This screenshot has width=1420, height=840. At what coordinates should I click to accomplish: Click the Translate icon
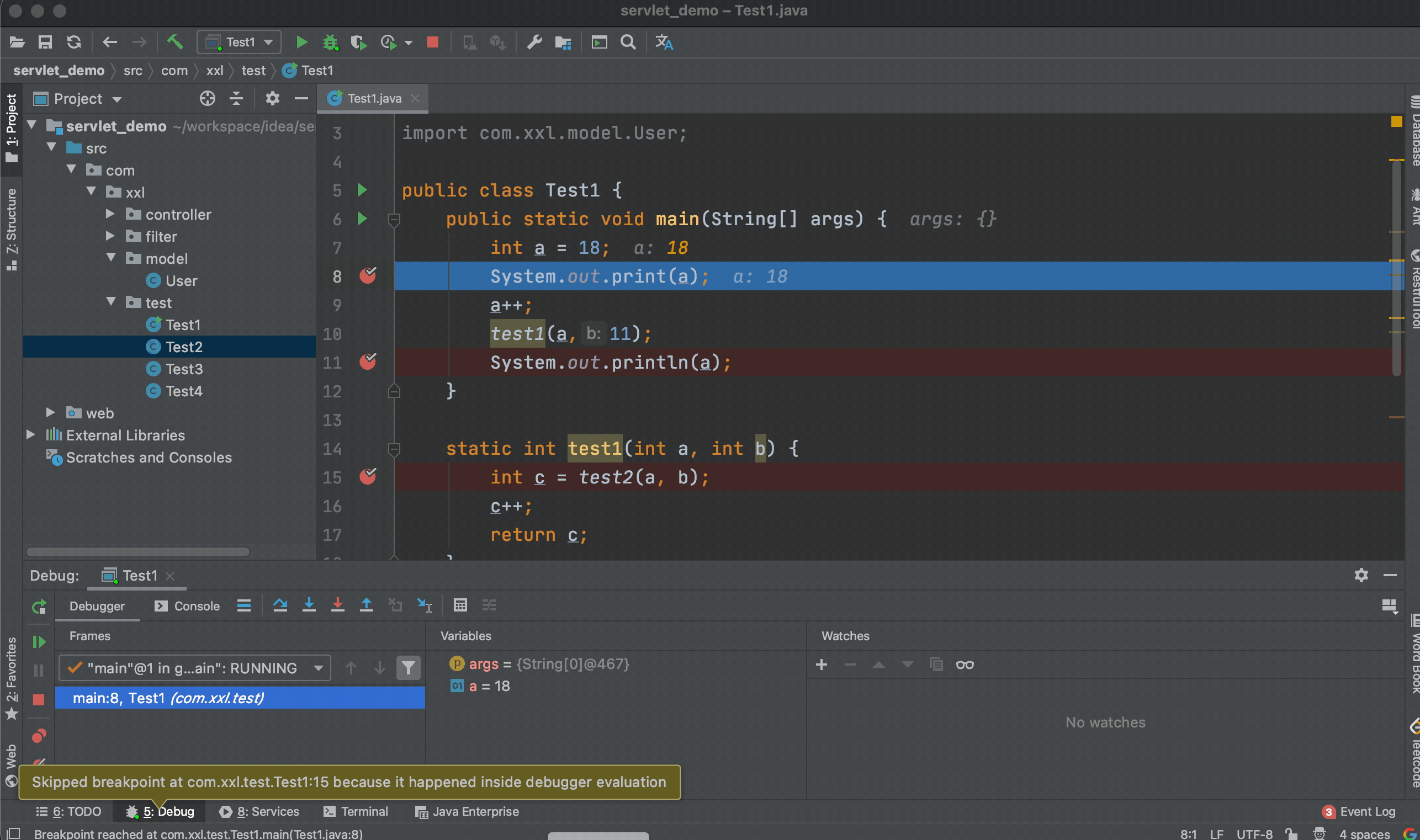pyautogui.click(x=664, y=42)
